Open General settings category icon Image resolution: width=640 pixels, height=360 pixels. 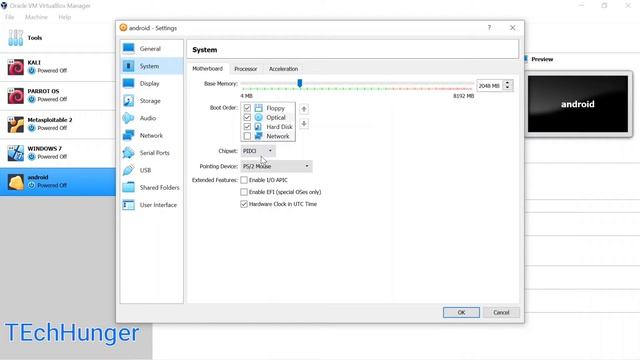[129, 48]
